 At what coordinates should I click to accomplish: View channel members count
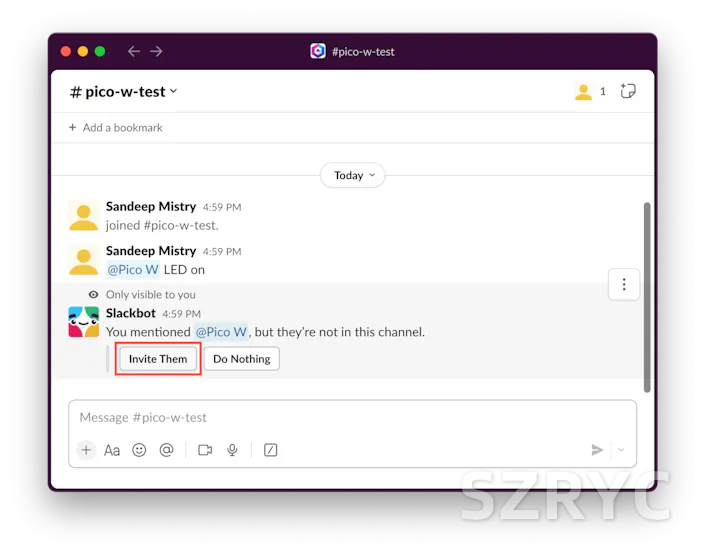click(x=590, y=92)
